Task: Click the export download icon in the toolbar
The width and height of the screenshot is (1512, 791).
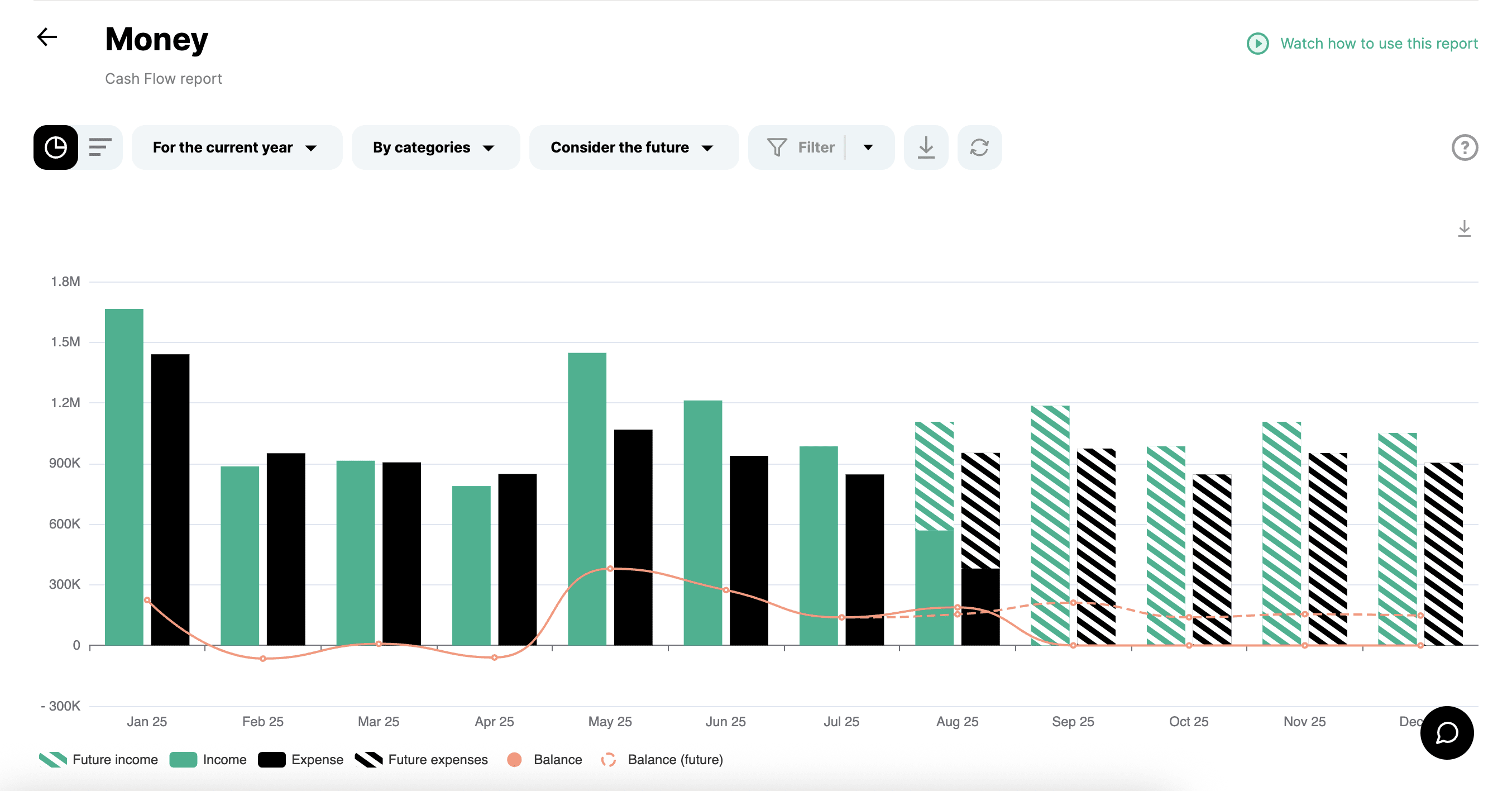Action: click(x=926, y=147)
